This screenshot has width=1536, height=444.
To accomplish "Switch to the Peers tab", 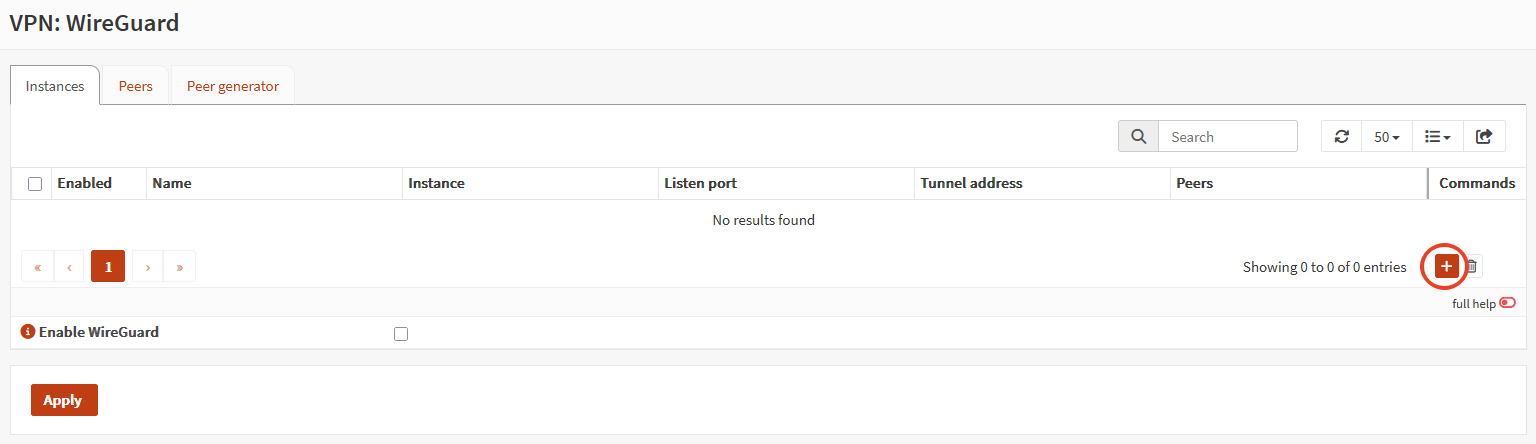I will pos(136,86).
